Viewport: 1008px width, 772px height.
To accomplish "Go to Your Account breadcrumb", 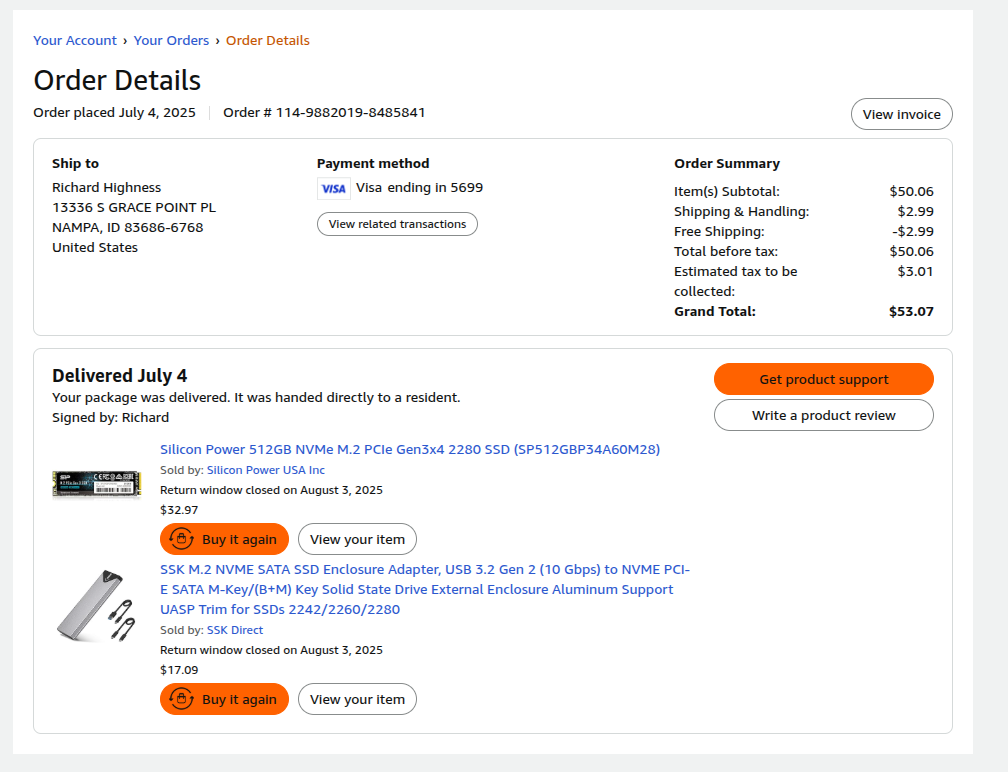I will (x=75, y=41).
